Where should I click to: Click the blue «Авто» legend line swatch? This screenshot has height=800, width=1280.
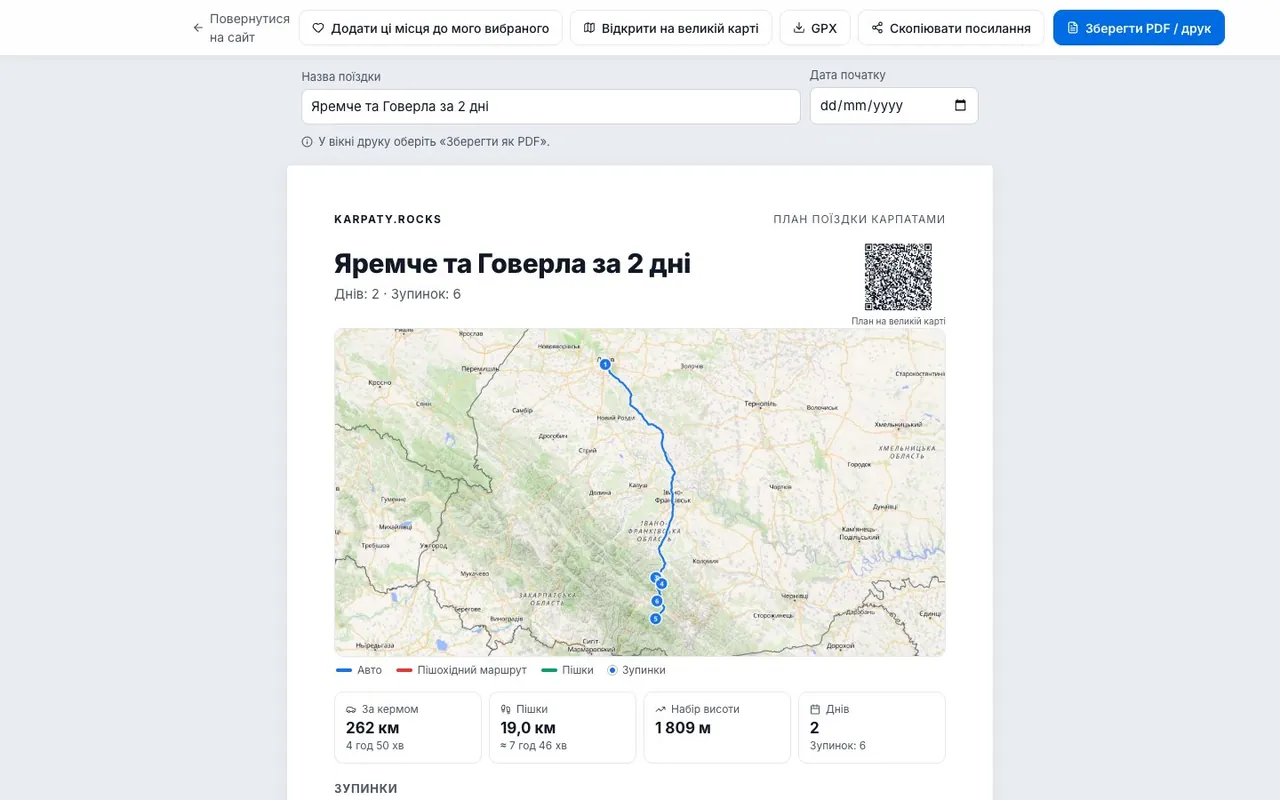tap(344, 670)
